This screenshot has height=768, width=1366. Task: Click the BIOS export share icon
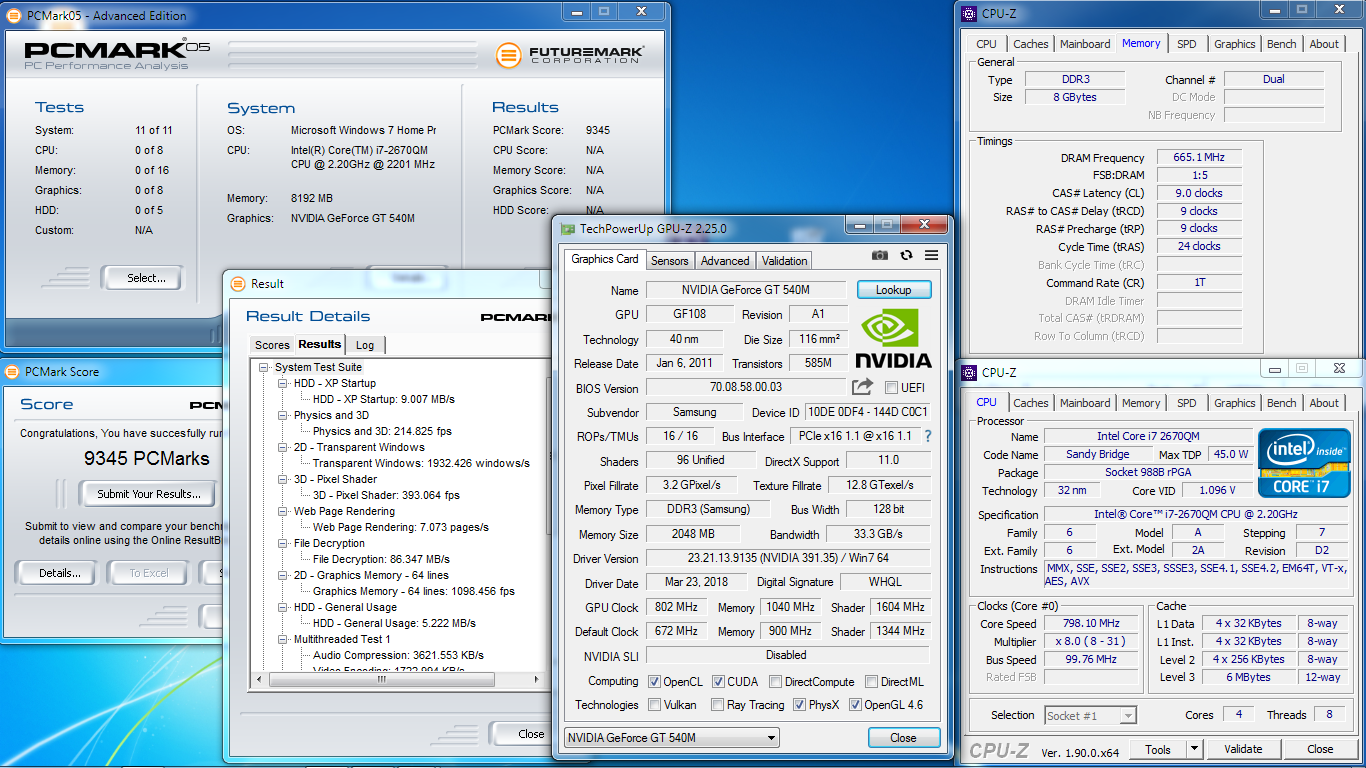862,387
